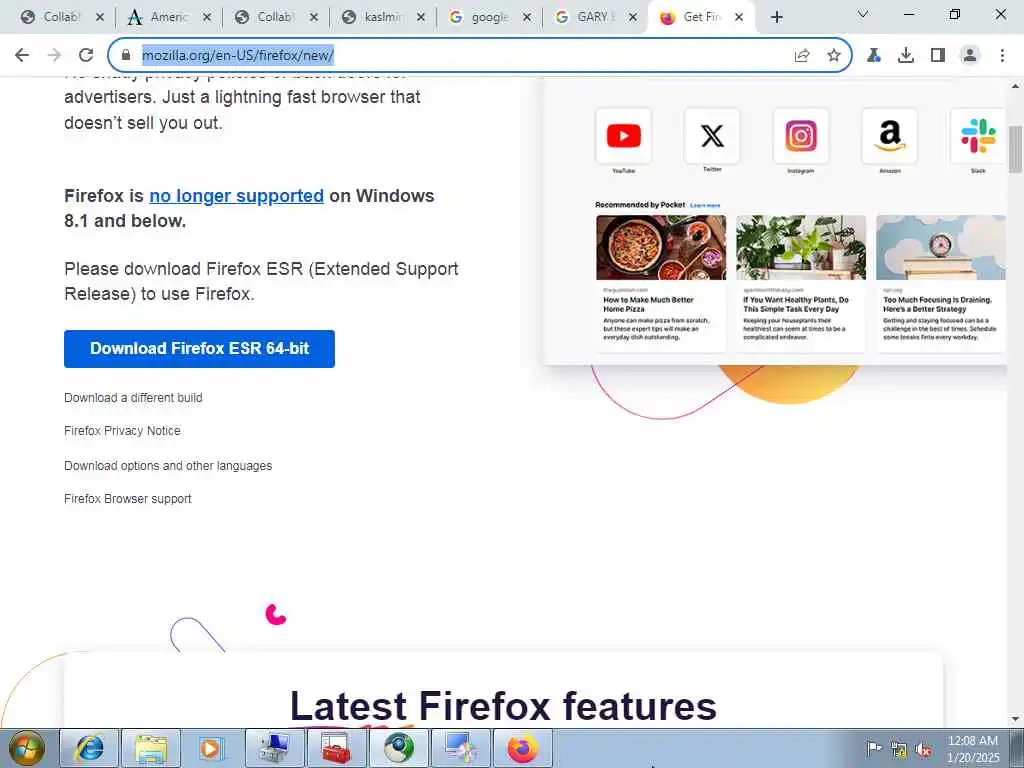Expand the tab search chevron
This screenshot has height=768, width=1024.
click(x=863, y=14)
